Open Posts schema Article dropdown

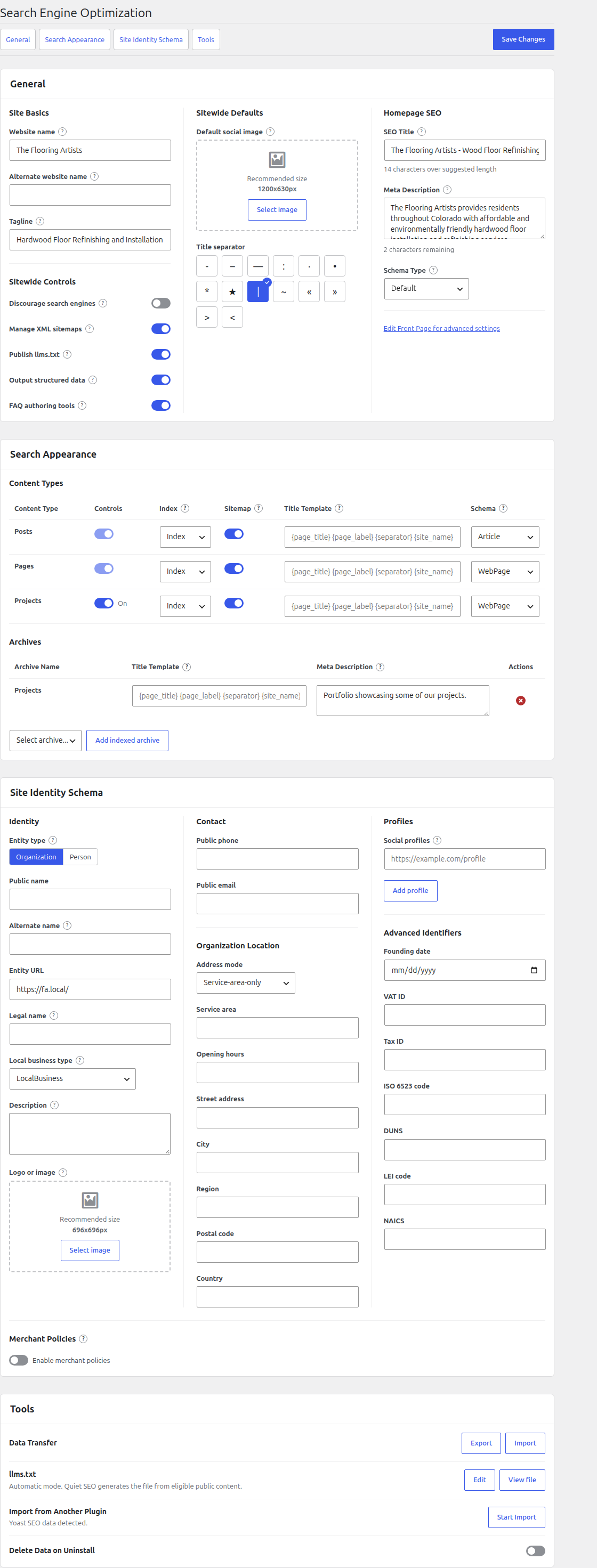[504, 537]
